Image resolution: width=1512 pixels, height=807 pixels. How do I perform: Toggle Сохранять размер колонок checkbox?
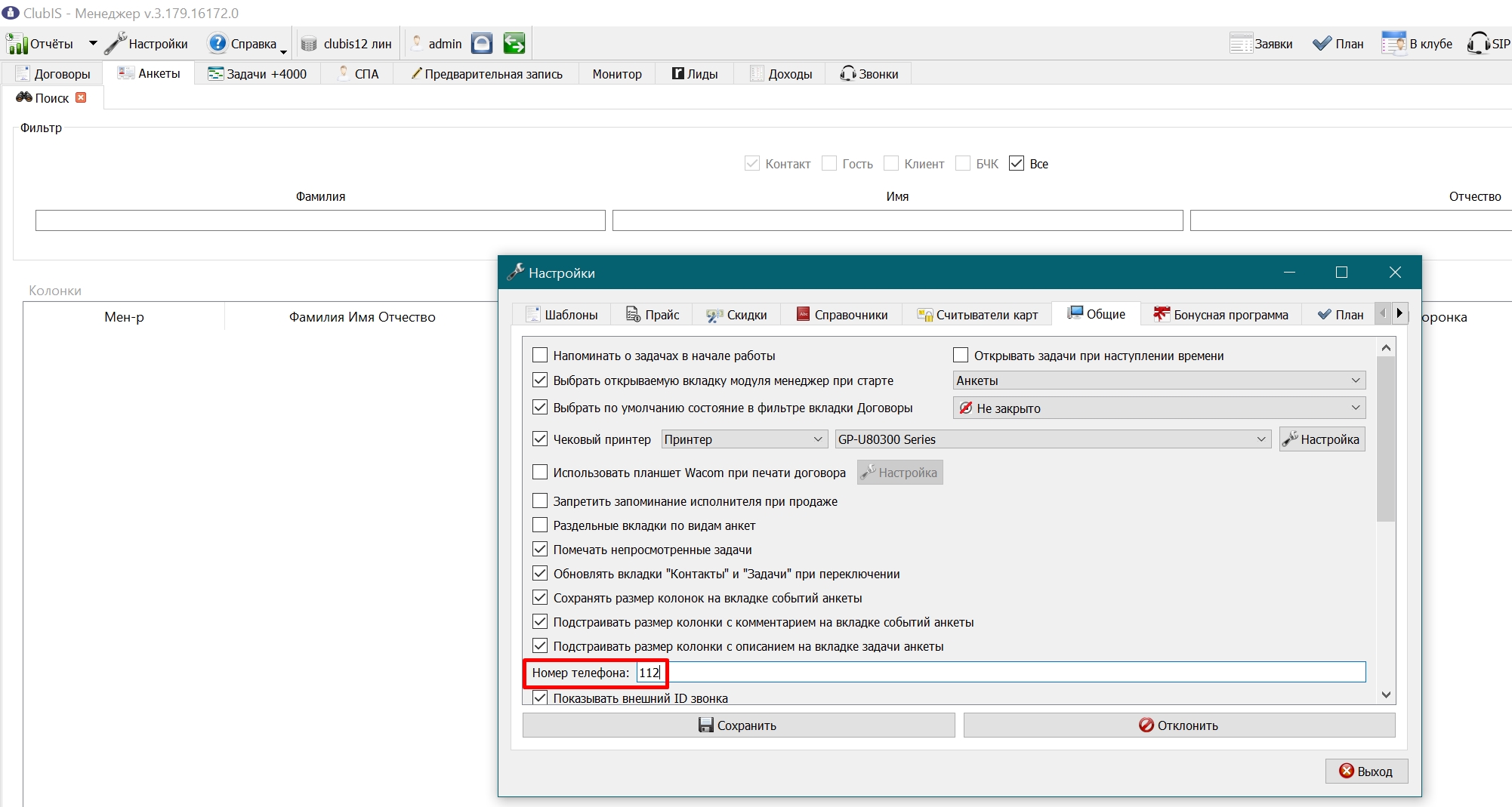[540, 597]
